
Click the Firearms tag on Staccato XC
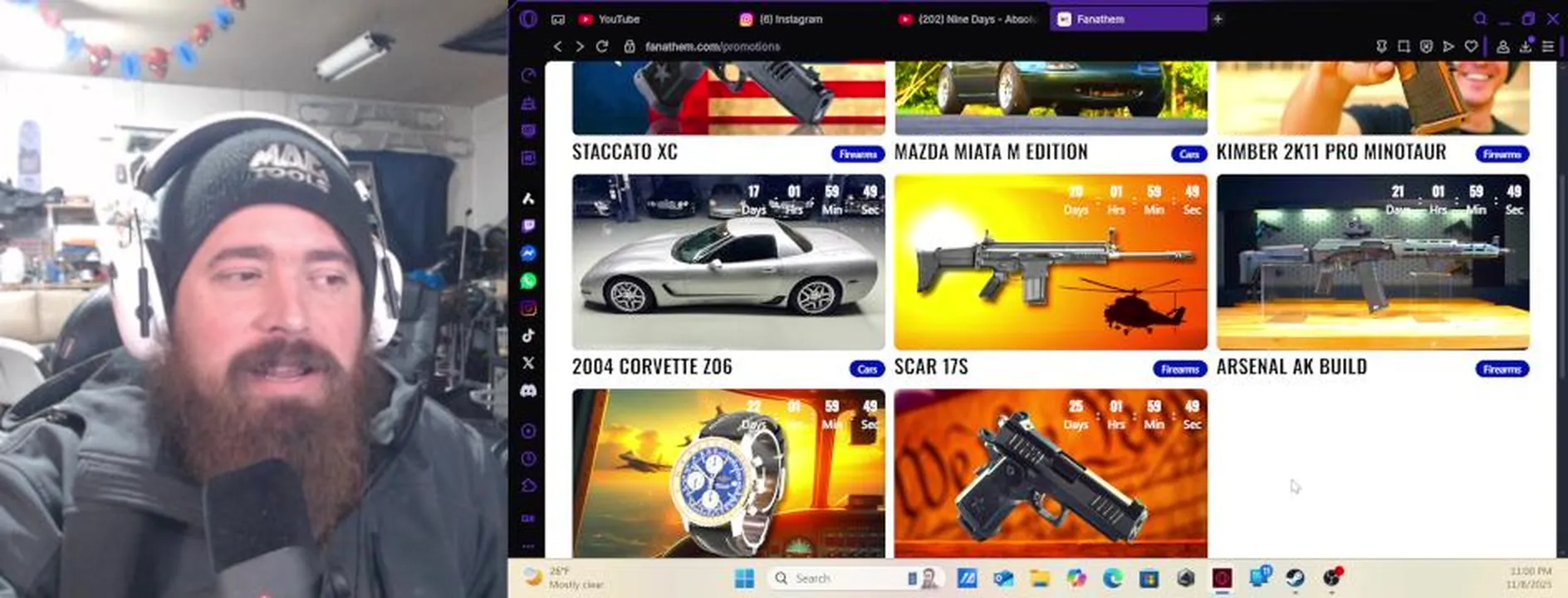[858, 154]
